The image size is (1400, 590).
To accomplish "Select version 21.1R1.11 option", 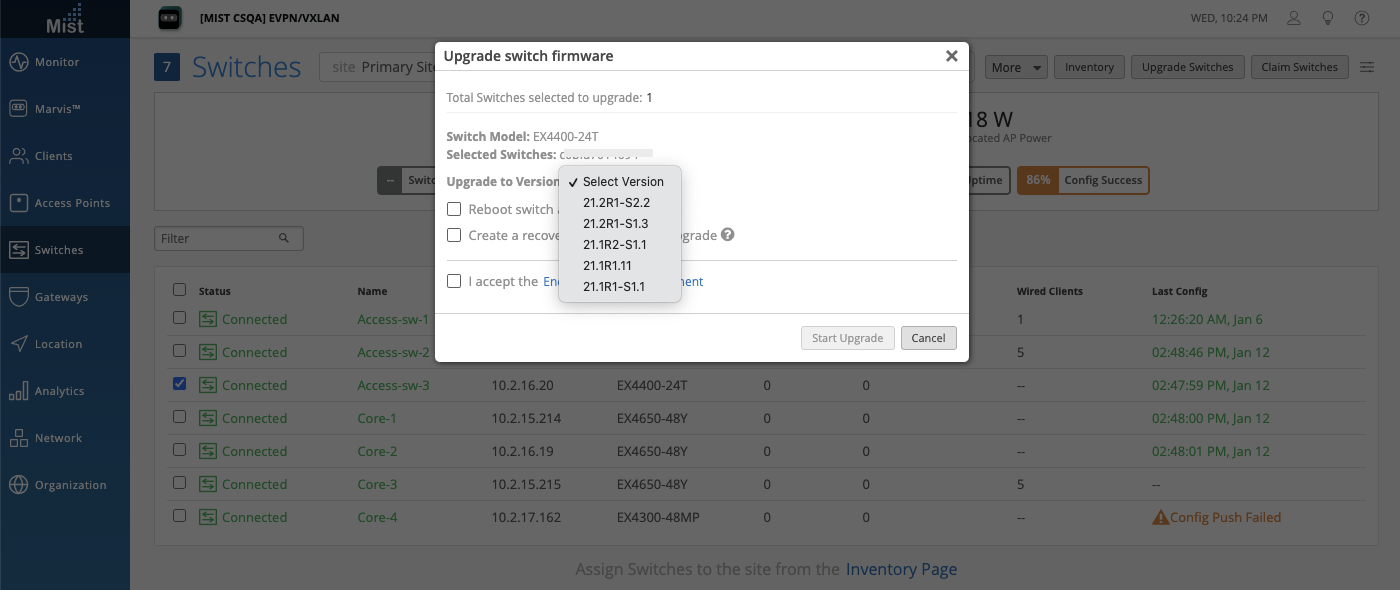I will [x=607, y=266].
